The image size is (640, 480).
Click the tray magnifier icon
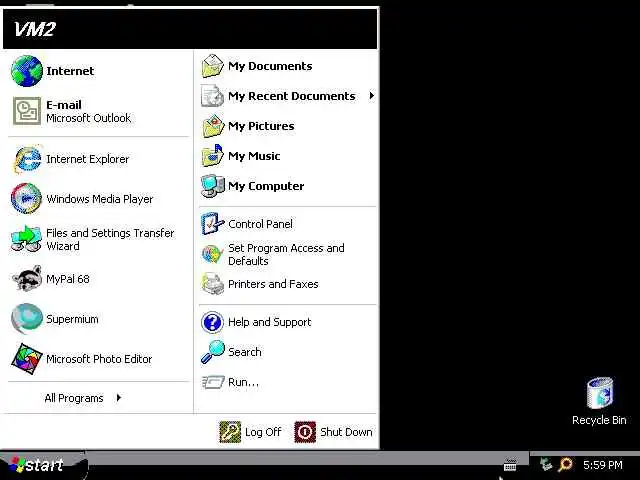point(565,464)
